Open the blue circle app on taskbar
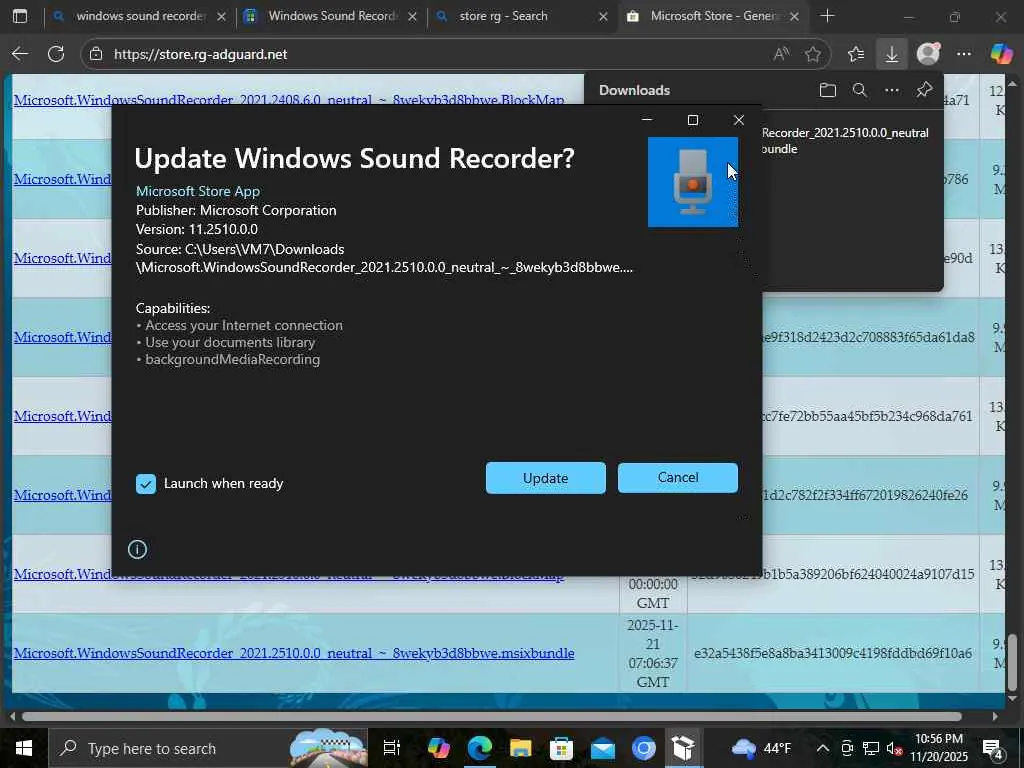Viewport: 1024px width, 768px height. [644, 748]
